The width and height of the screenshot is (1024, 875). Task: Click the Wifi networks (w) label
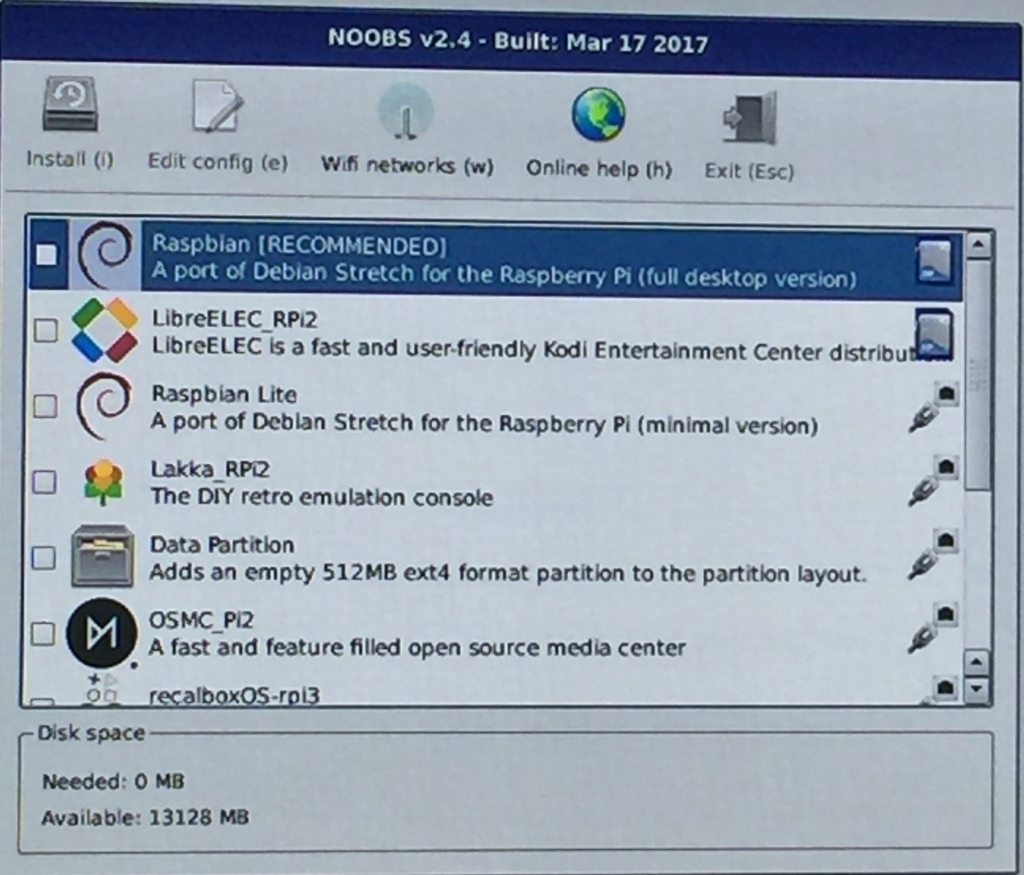coord(407,165)
